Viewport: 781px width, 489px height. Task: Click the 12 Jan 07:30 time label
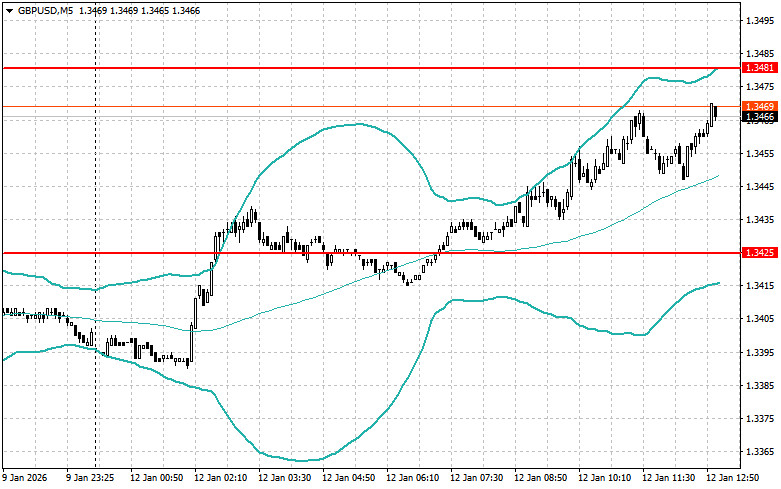point(476,478)
